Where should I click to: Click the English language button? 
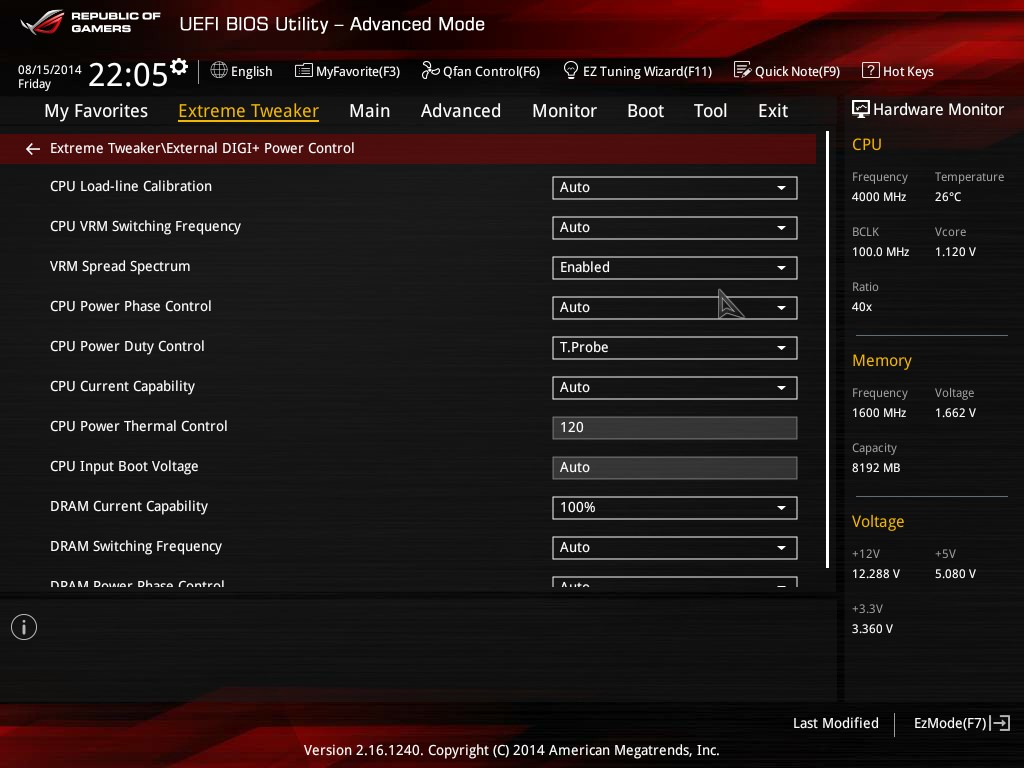click(x=242, y=71)
